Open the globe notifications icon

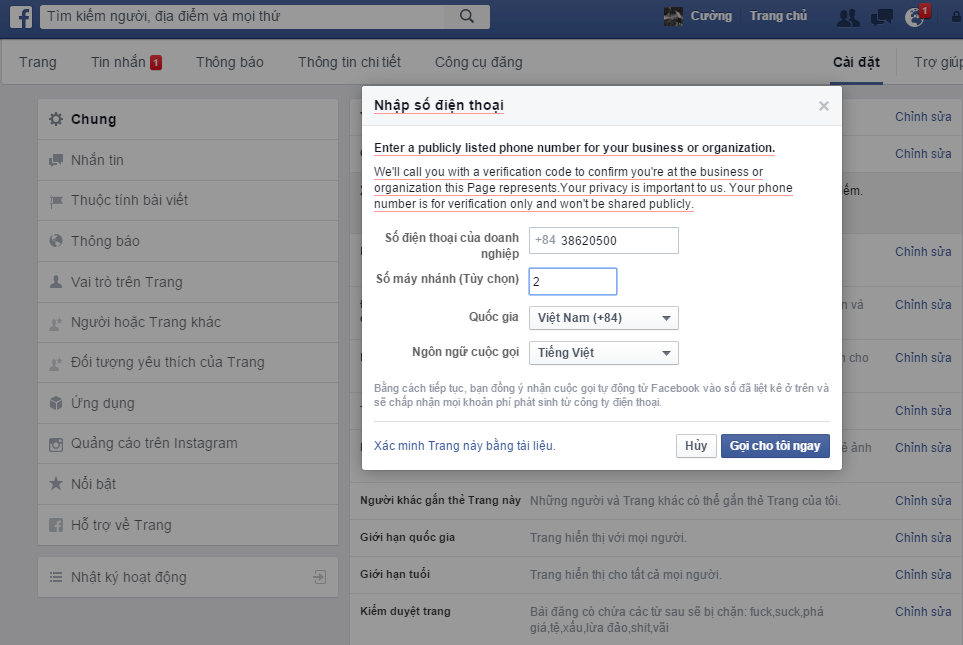(x=914, y=17)
